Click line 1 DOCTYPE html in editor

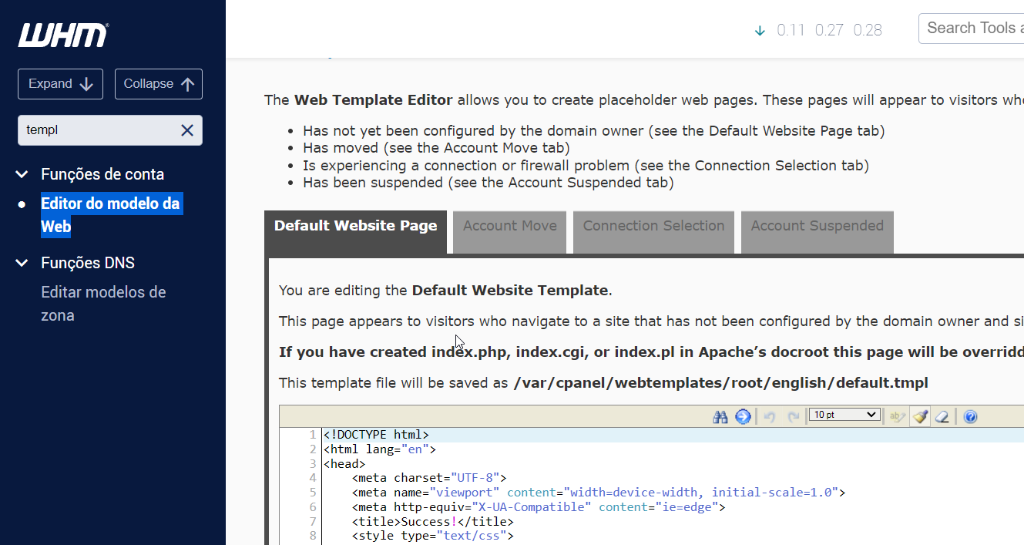pyautogui.click(x=377, y=435)
